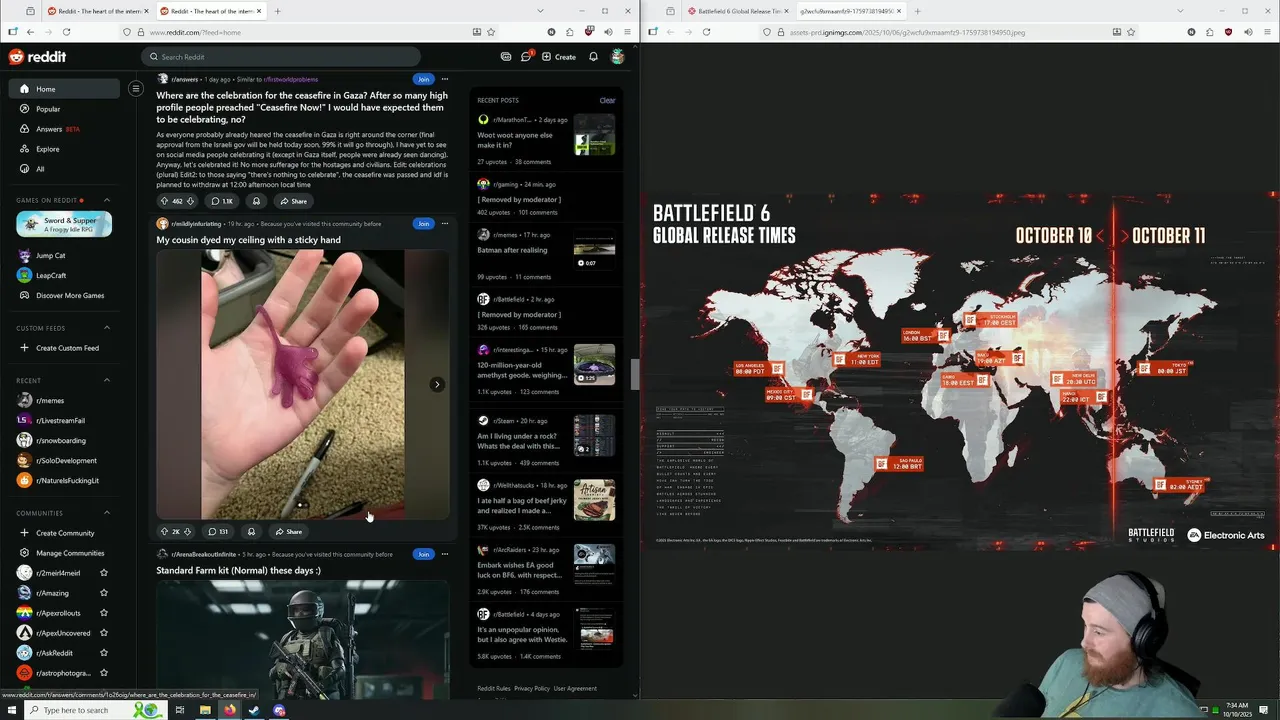Screen dimensions: 1280x720
Task: Open overflow menu for the r/answers post
Action: click(445, 79)
